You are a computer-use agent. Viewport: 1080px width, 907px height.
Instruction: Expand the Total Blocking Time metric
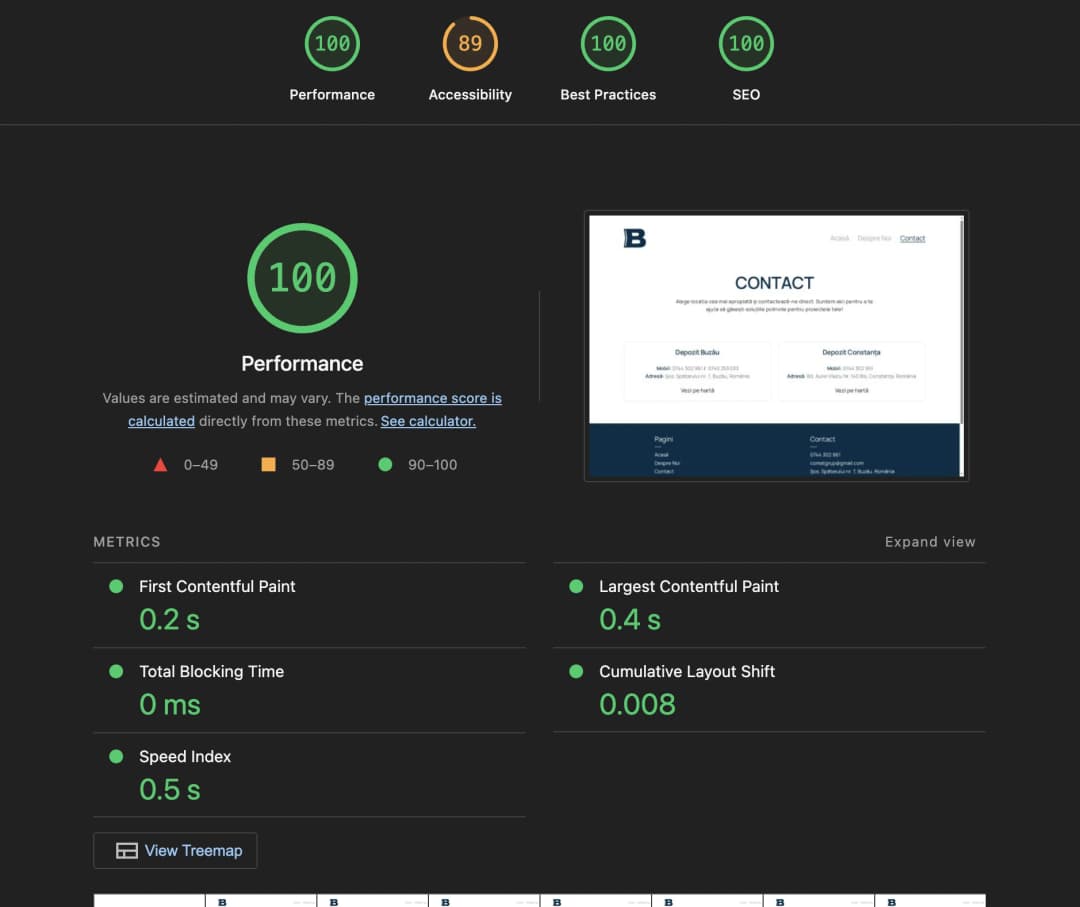click(211, 672)
